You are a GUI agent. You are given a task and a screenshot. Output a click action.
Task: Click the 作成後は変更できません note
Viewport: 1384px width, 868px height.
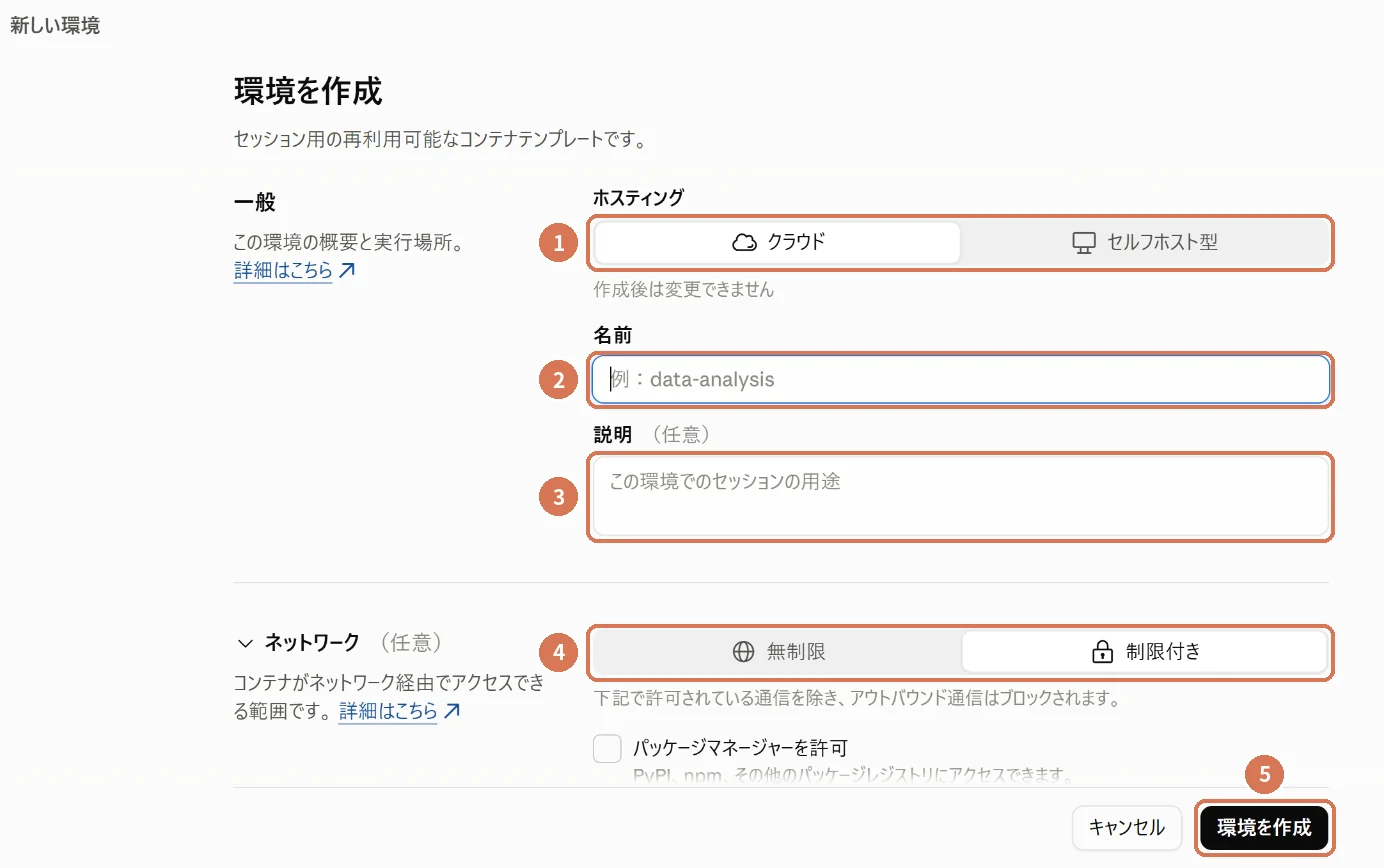click(x=684, y=290)
